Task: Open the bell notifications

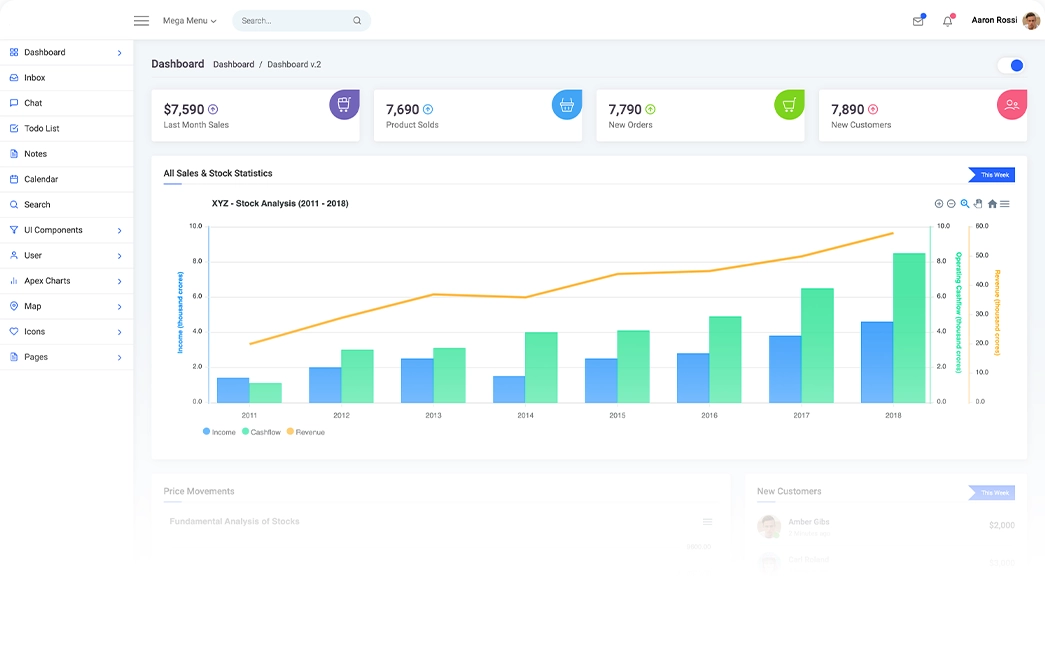Action: 948,21
